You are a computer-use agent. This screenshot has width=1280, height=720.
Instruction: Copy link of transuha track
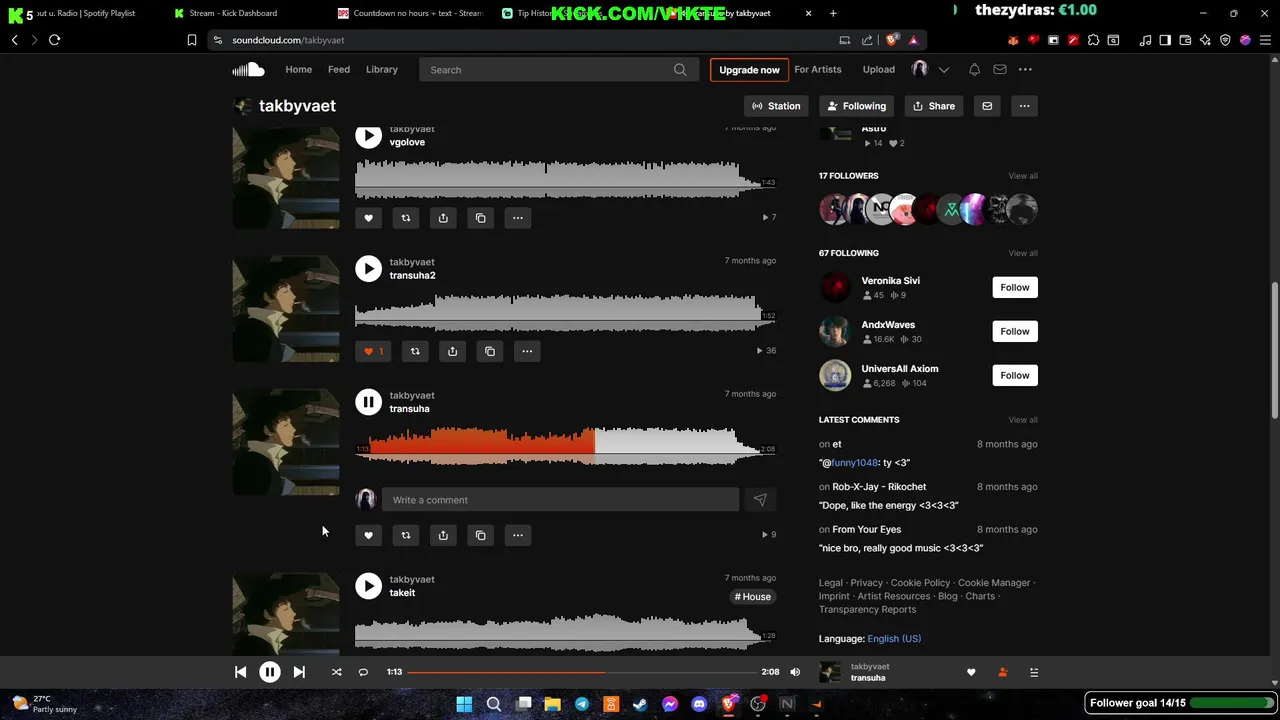tap(481, 535)
